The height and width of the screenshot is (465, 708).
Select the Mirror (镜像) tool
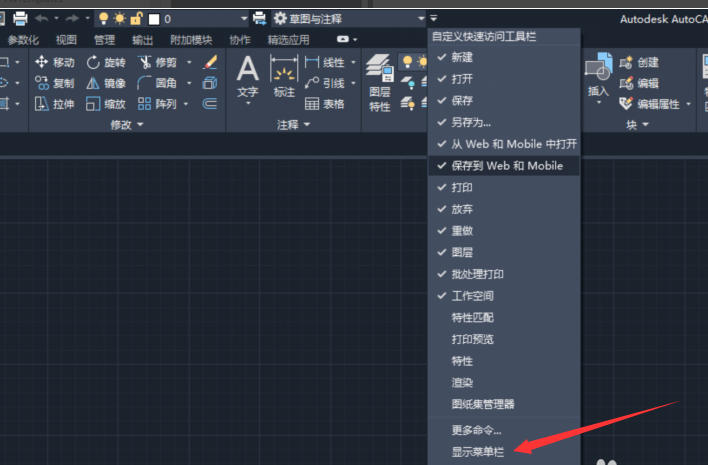106,83
